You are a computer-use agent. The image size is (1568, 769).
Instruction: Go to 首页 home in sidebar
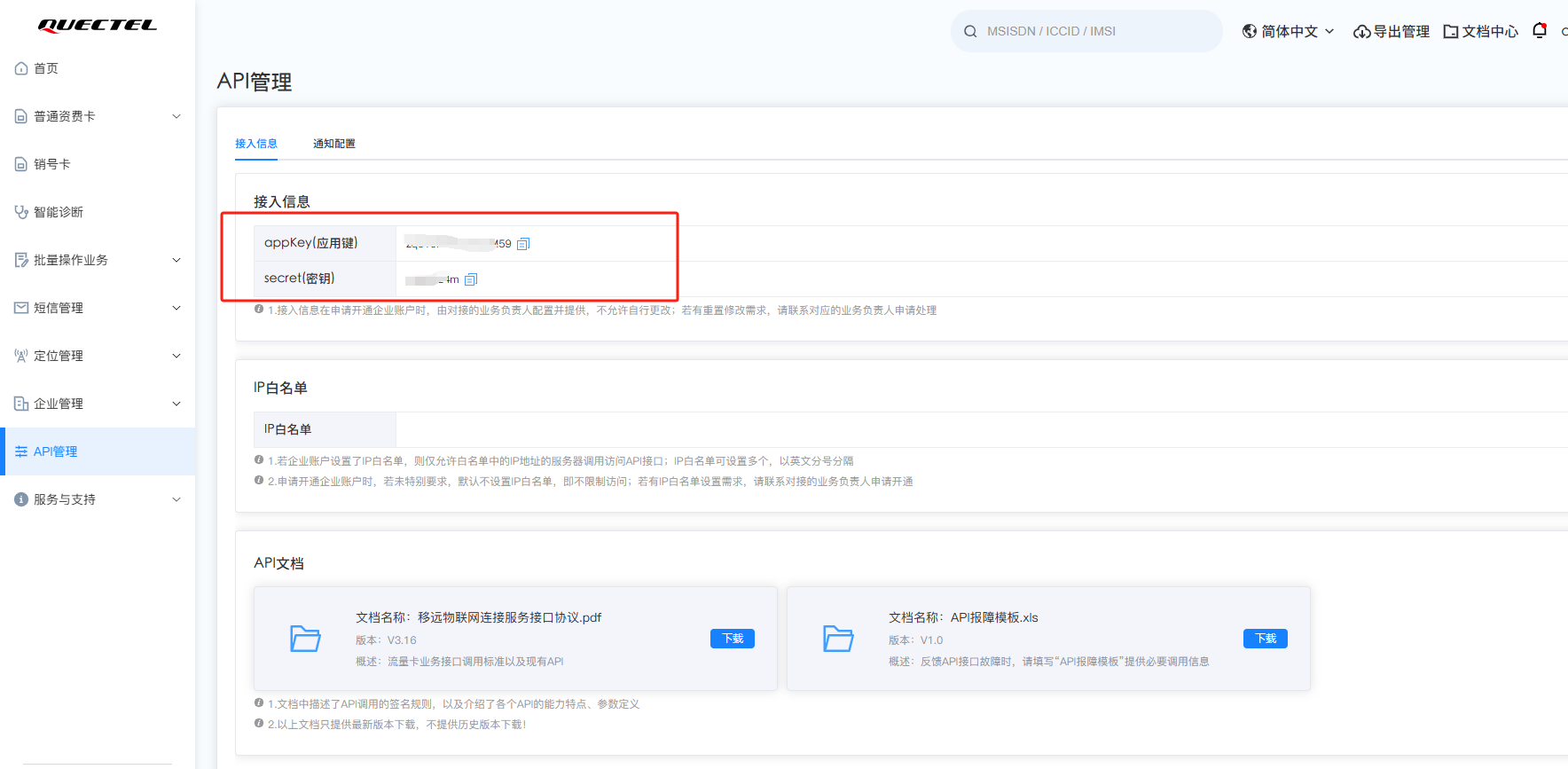tap(46, 68)
